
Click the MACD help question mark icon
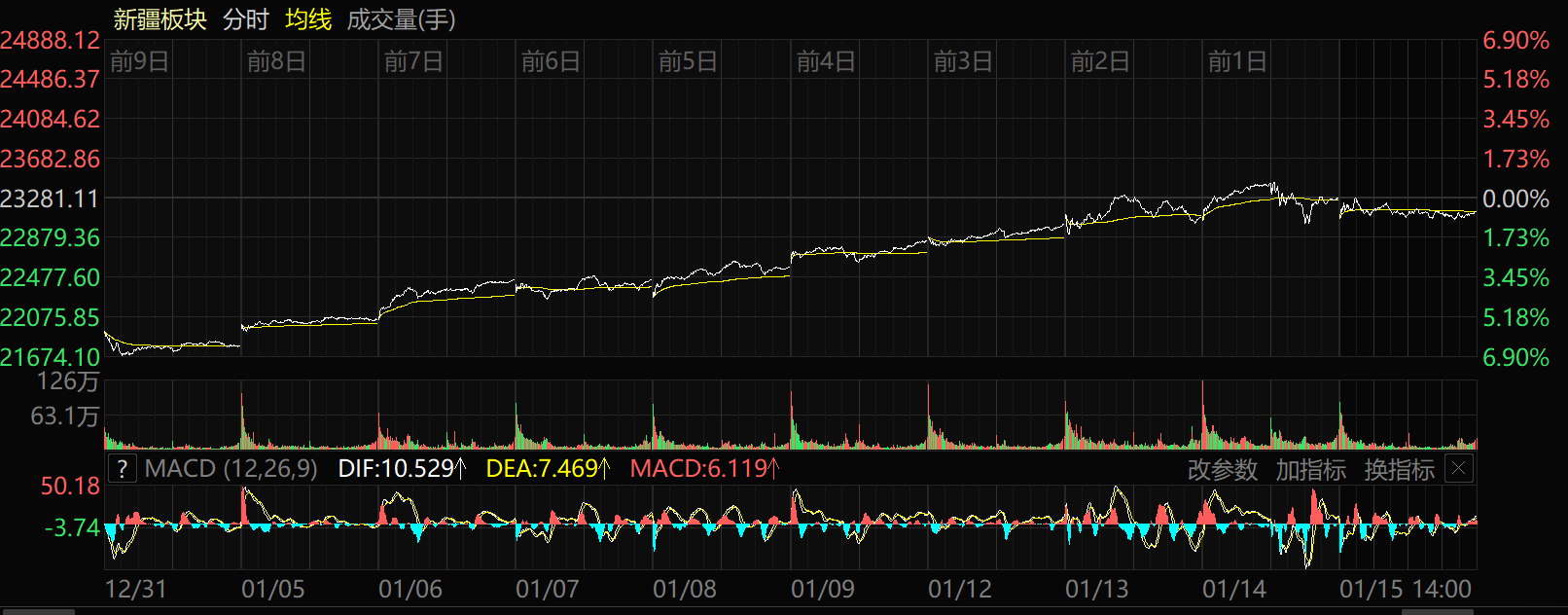pos(122,469)
